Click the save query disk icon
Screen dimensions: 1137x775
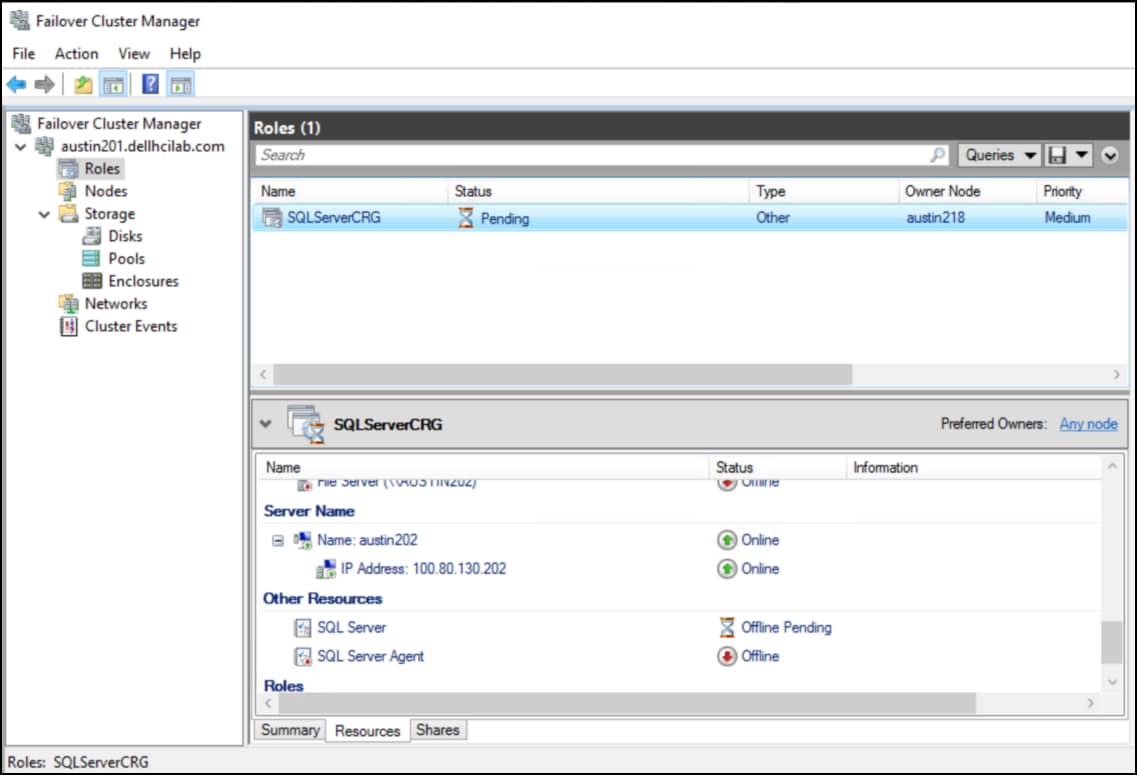(1057, 155)
